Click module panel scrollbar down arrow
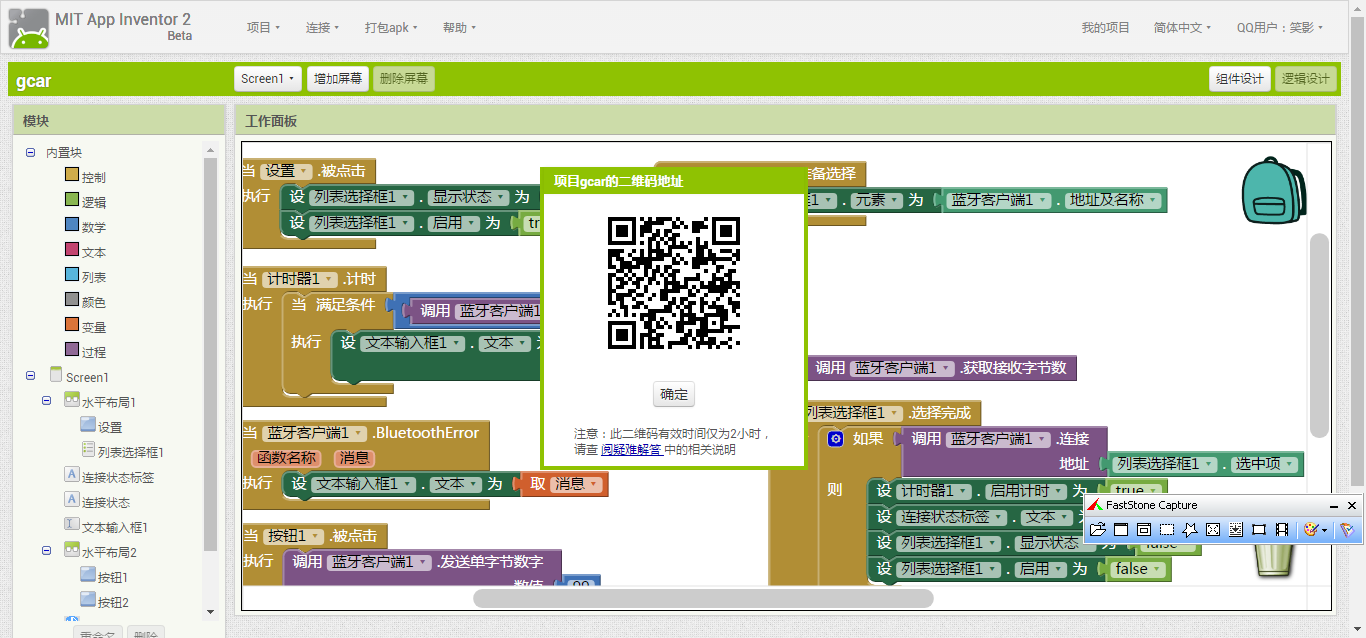Image resolution: width=1366 pixels, height=638 pixels. click(210, 611)
